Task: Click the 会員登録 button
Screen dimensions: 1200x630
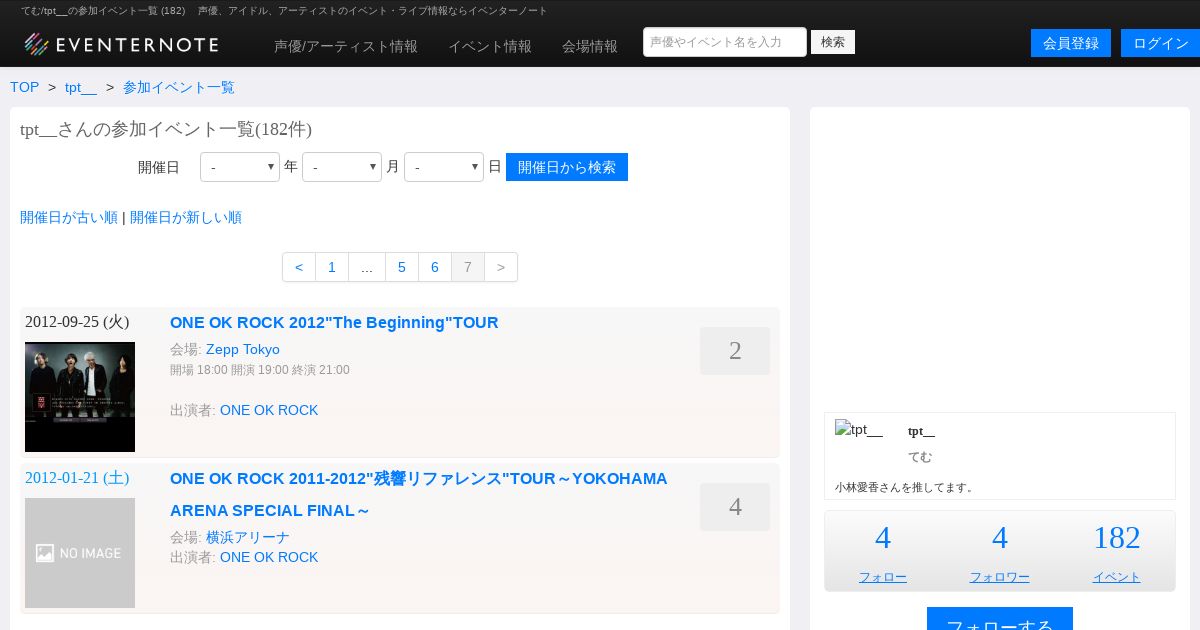Action: click(1071, 43)
